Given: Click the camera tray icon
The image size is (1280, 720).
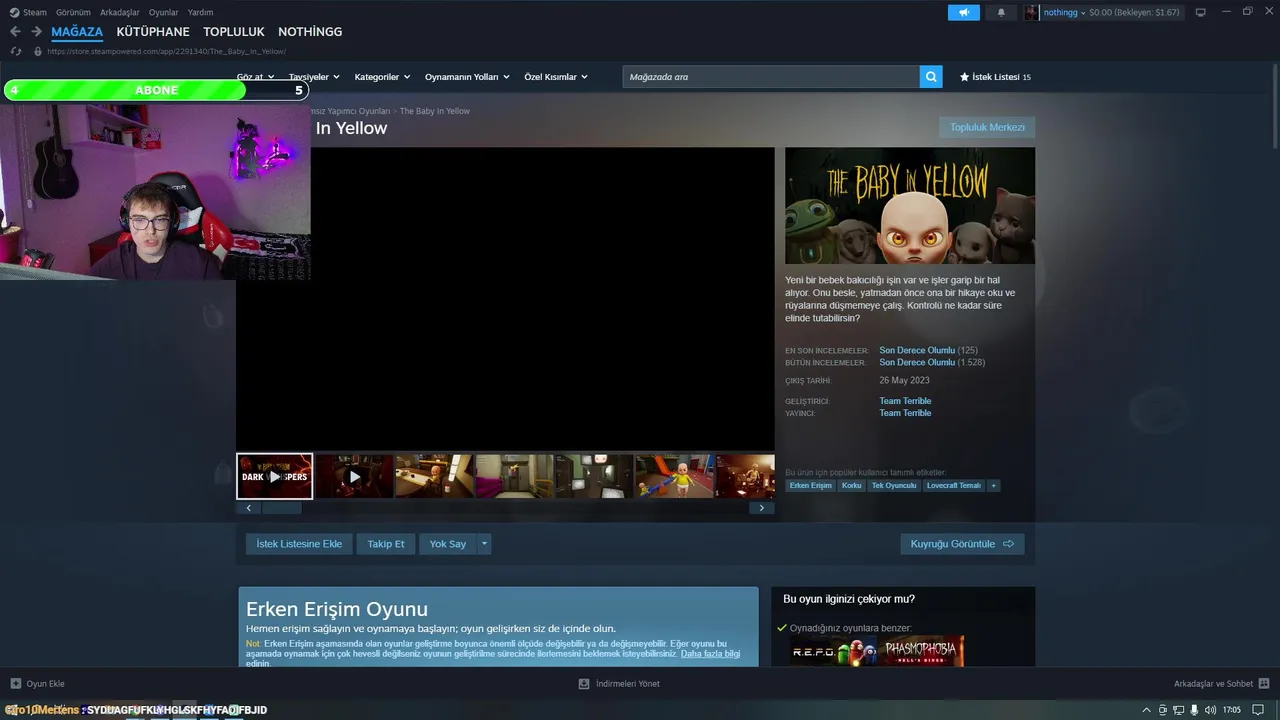Looking at the screenshot, I should (1162, 710).
